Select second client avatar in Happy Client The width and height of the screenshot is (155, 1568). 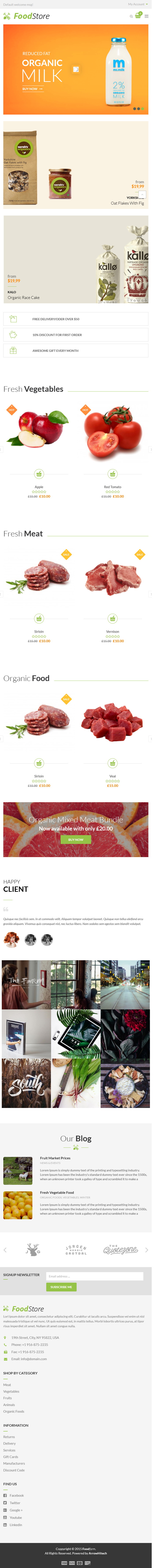pyautogui.click(x=31, y=940)
